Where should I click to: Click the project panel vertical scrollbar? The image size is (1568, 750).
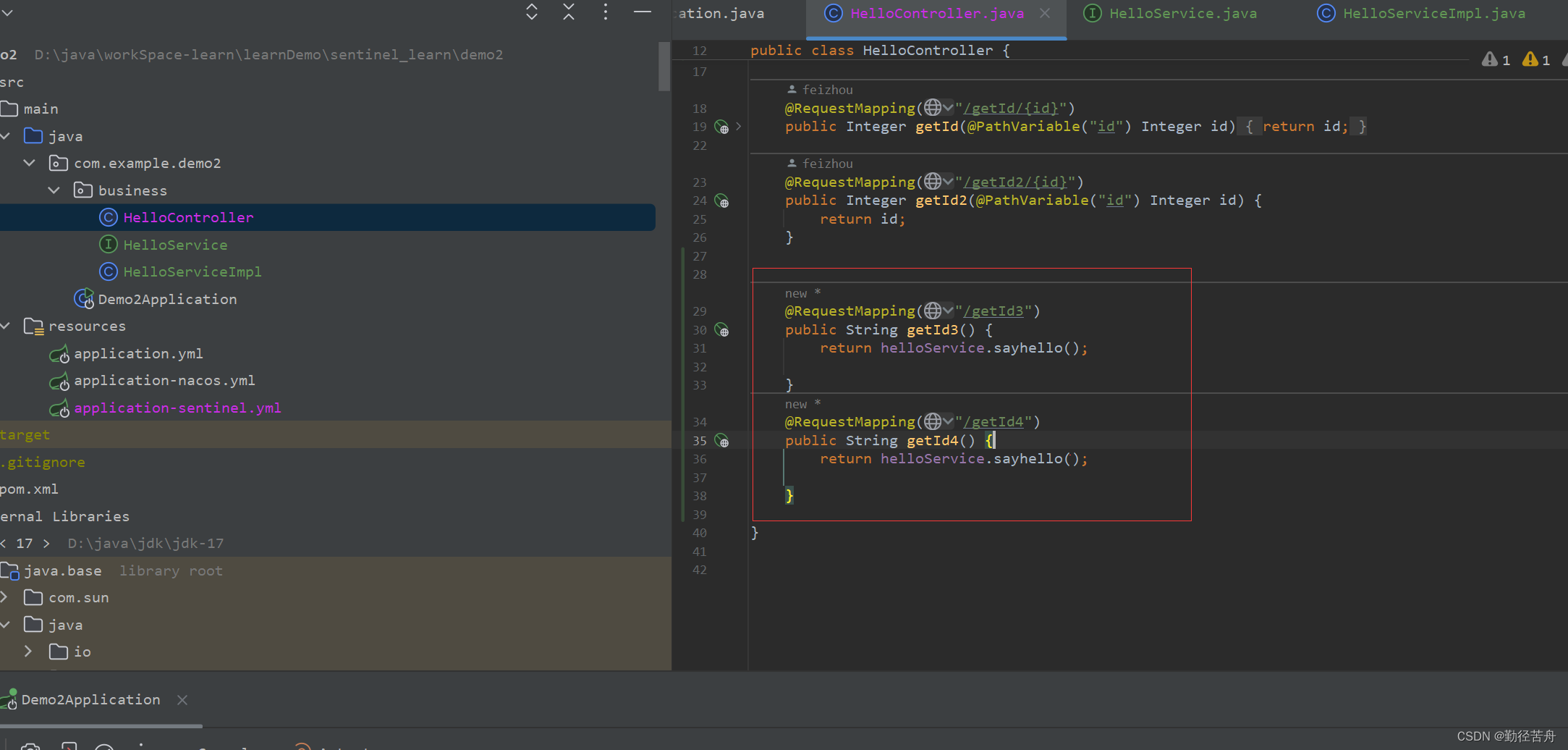click(x=664, y=67)
